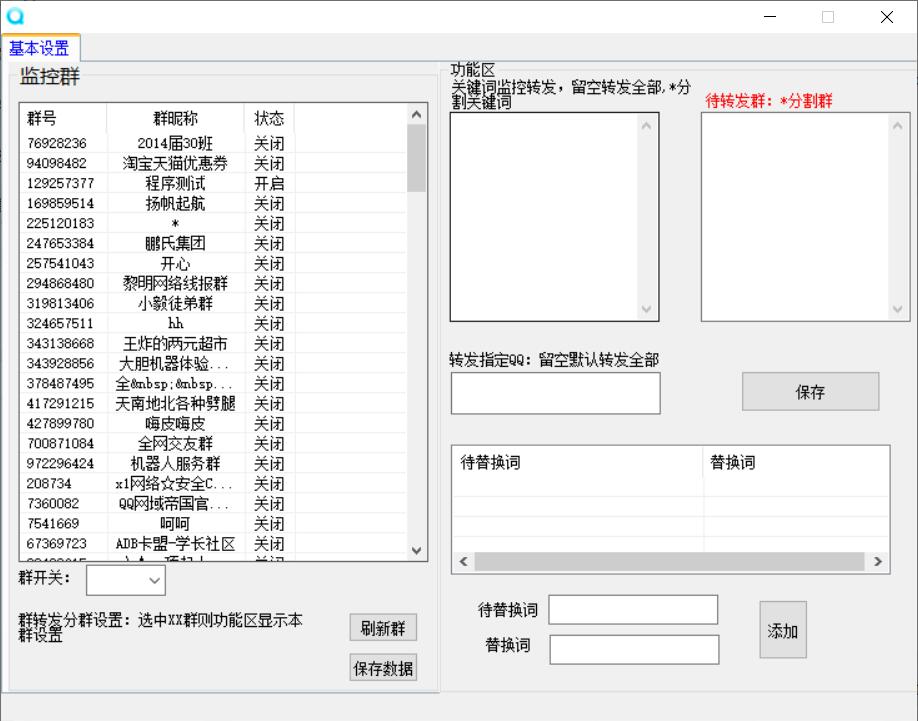This screenshot has width=918, height=721.
Task: Select row 天南地北各种劈腿
Action: (213, 403)
